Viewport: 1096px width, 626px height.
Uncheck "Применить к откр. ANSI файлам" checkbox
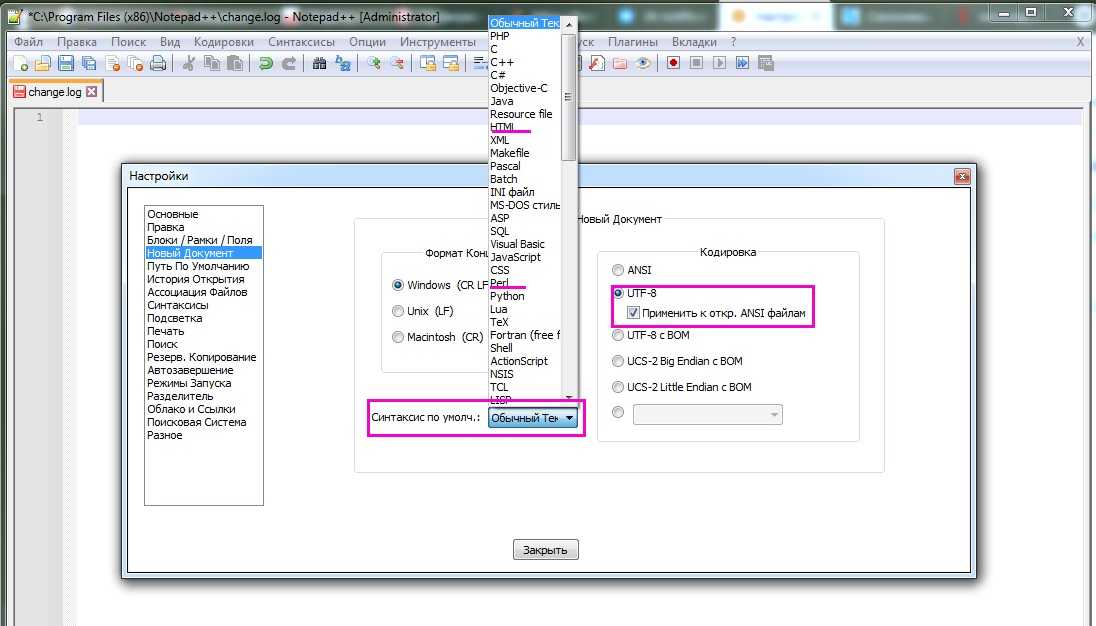click(x=633, y=313)
